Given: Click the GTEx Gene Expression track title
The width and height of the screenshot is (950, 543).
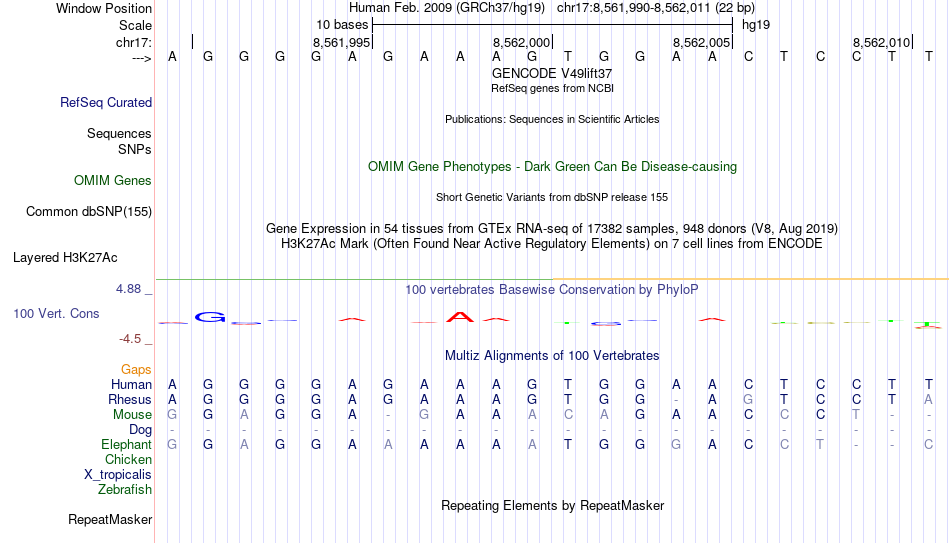Looking at the screenshot, I should coord(552,228).
